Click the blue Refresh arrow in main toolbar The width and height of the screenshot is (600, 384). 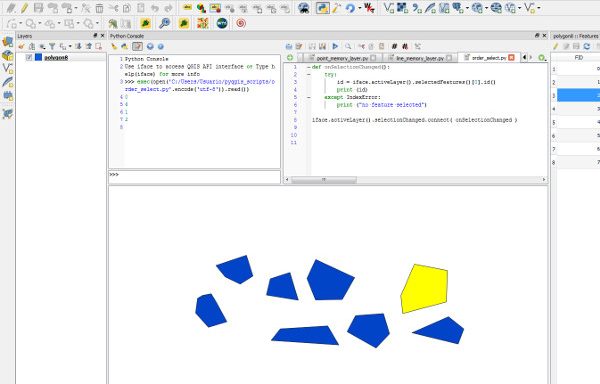350,8
